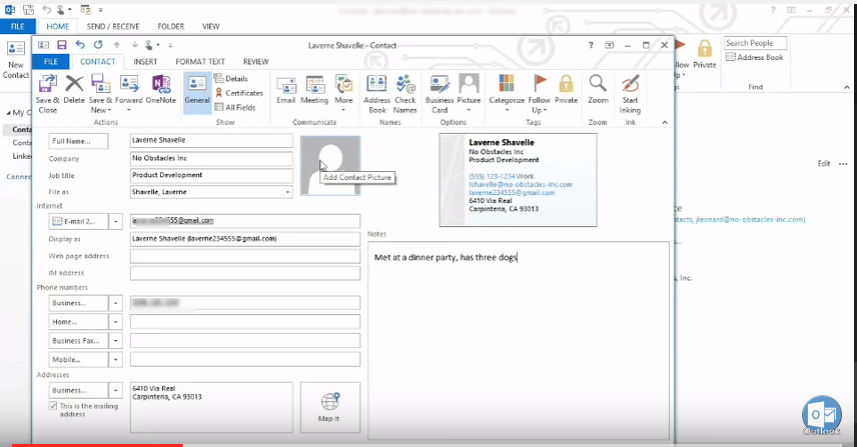Mark the contact as Private in contact ribbon
The width and height of the screenshot is (857, 447).
(566, 89)
